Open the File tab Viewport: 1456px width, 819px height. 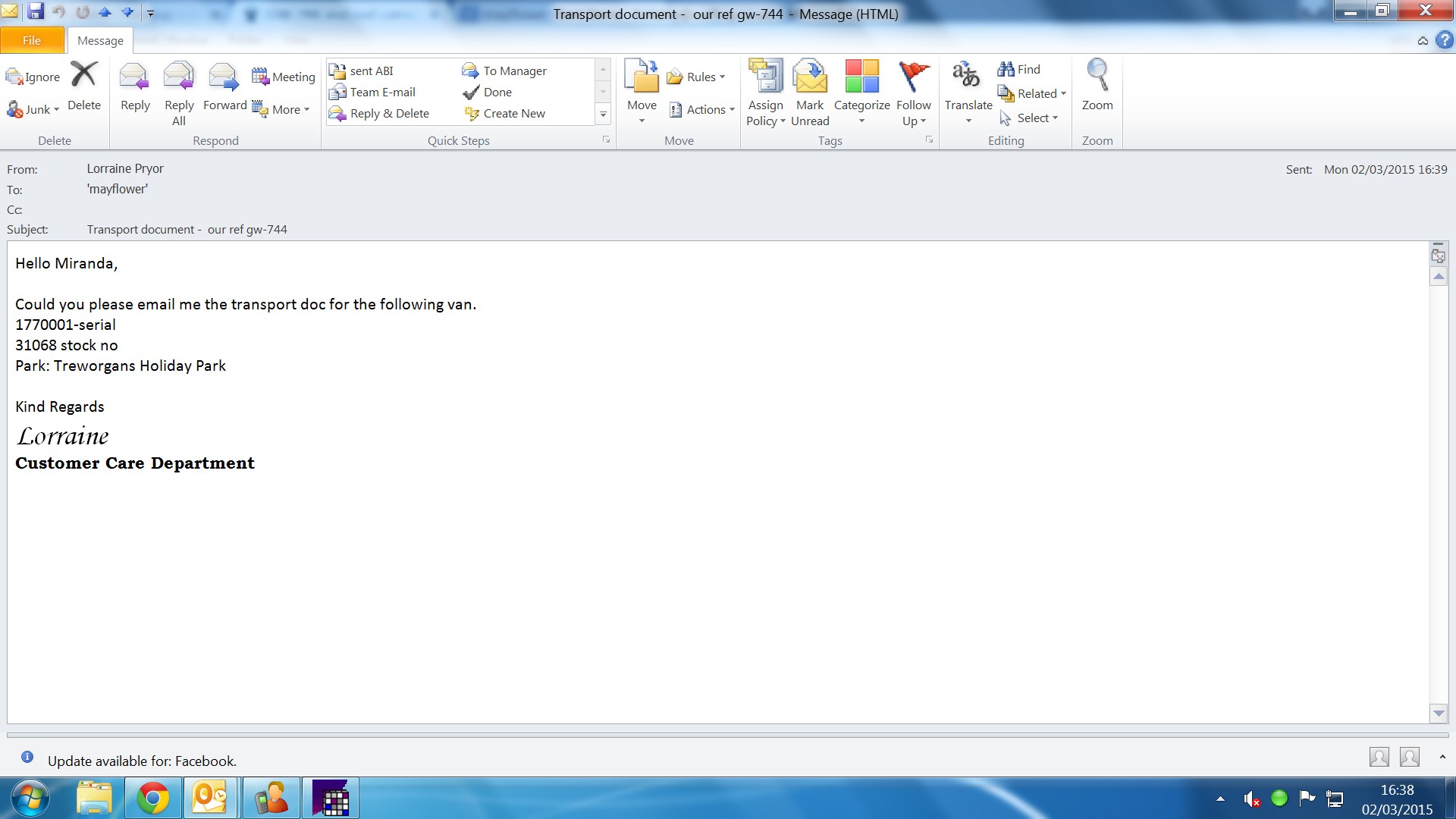(x=32, y=40)
